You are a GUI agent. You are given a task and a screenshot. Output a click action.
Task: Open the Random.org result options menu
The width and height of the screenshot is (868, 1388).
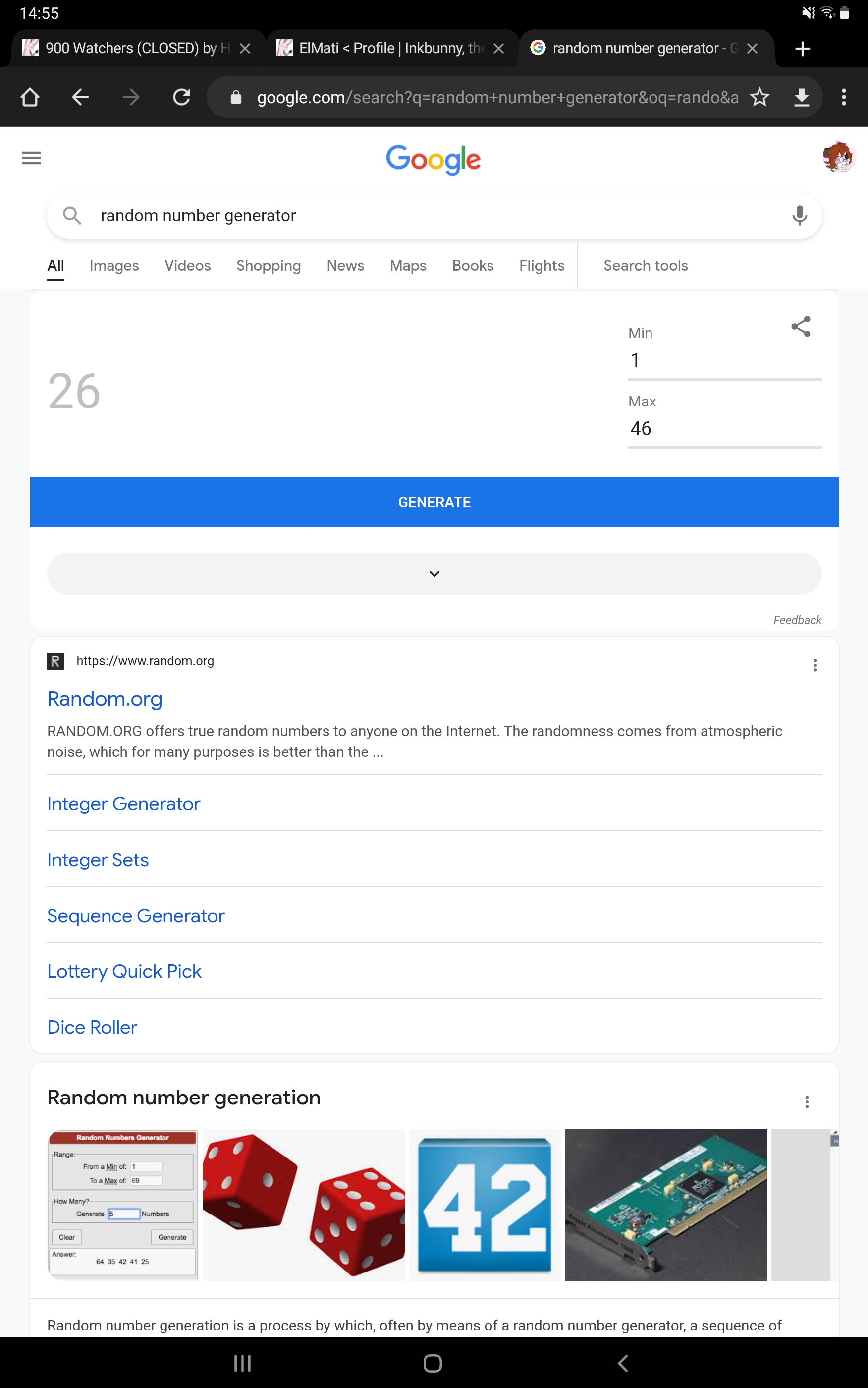coord(814,665)
